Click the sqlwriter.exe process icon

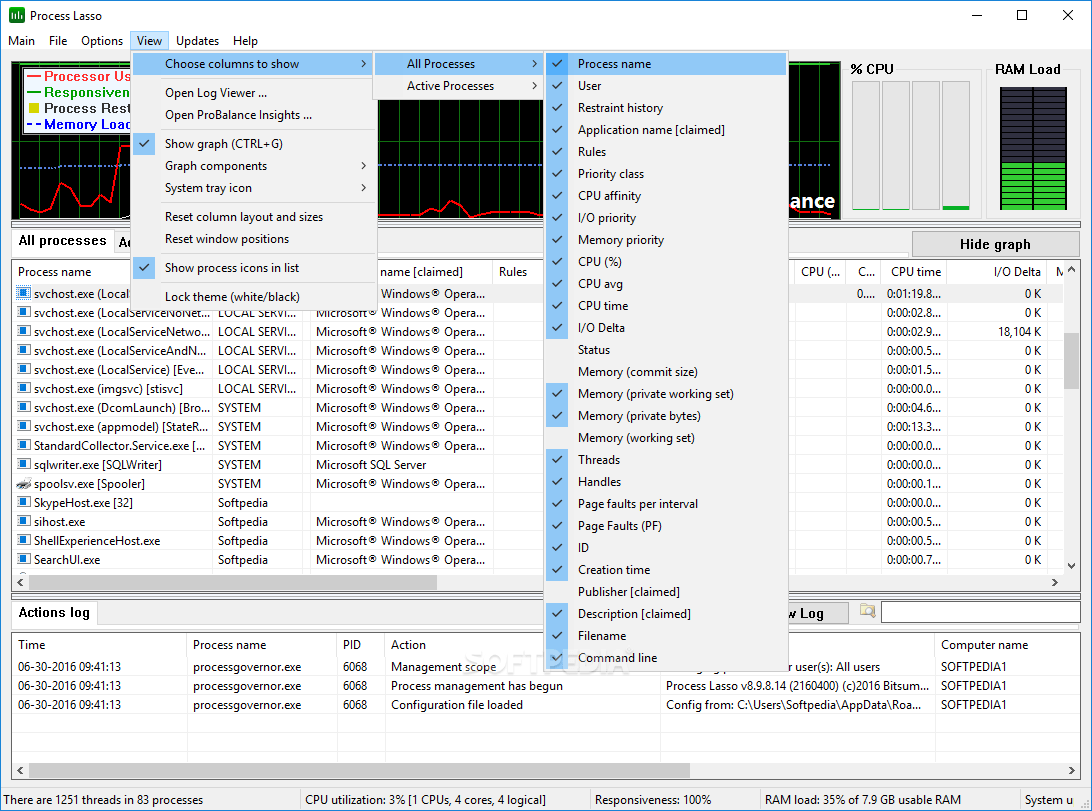coord(24,464)
